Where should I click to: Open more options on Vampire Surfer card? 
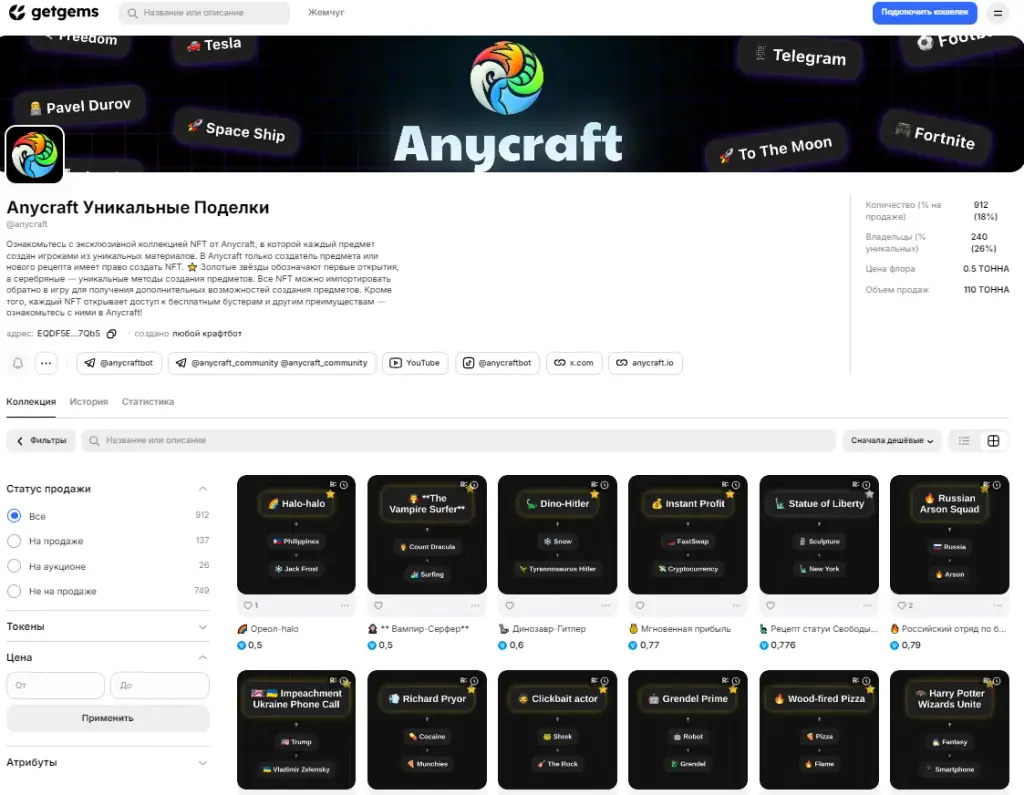475,606
